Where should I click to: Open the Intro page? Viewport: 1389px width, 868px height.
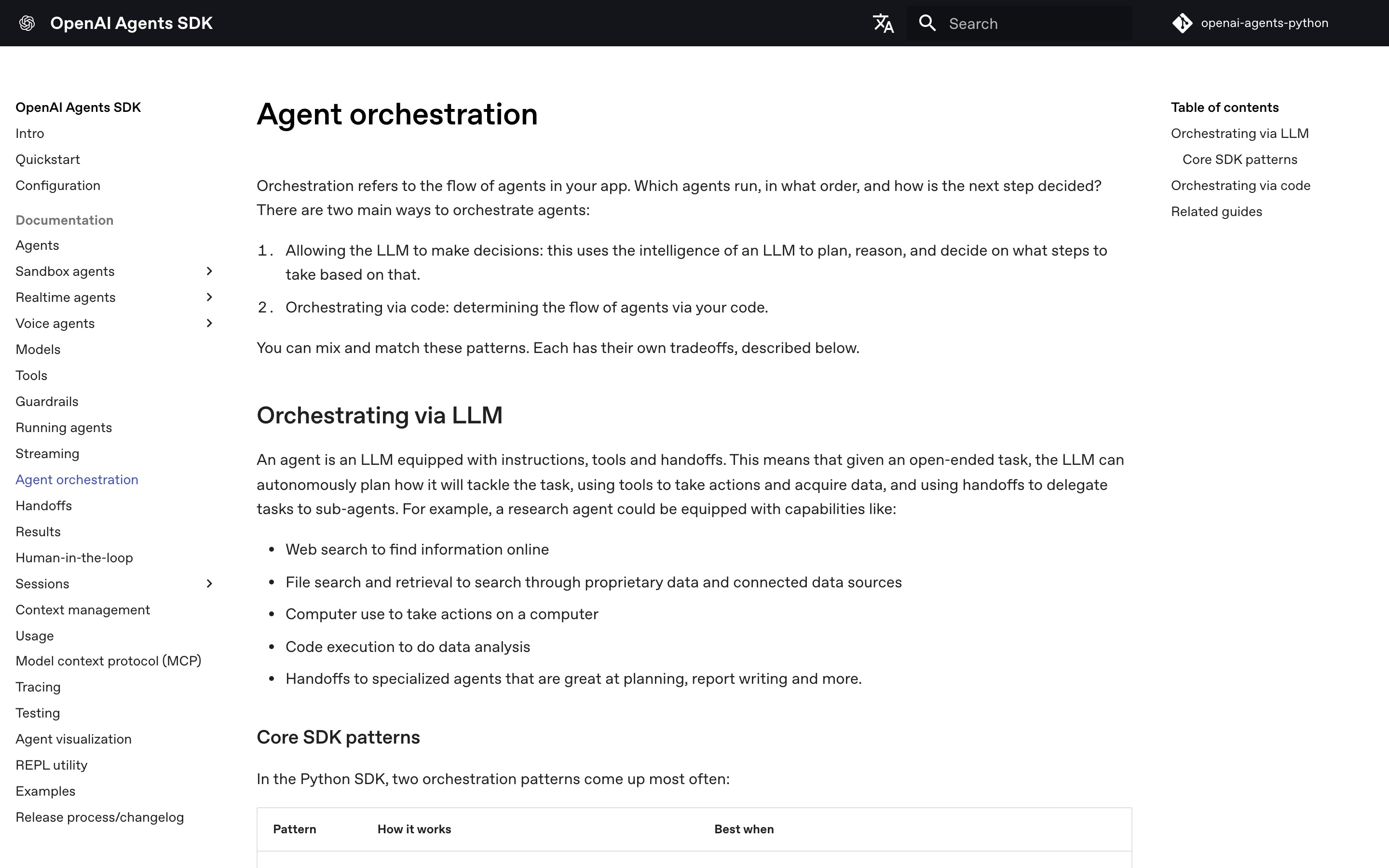(x=30, y=133)
